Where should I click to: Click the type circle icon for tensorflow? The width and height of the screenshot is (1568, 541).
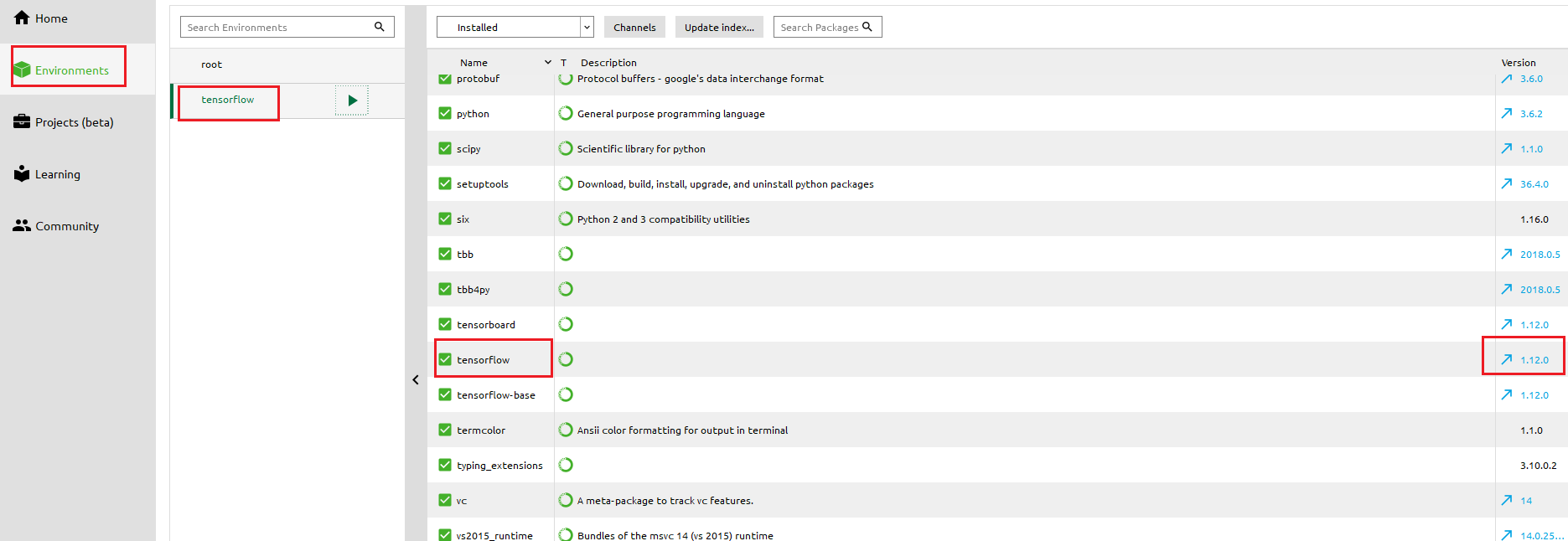pyautogui.click(x=566, y=359)
